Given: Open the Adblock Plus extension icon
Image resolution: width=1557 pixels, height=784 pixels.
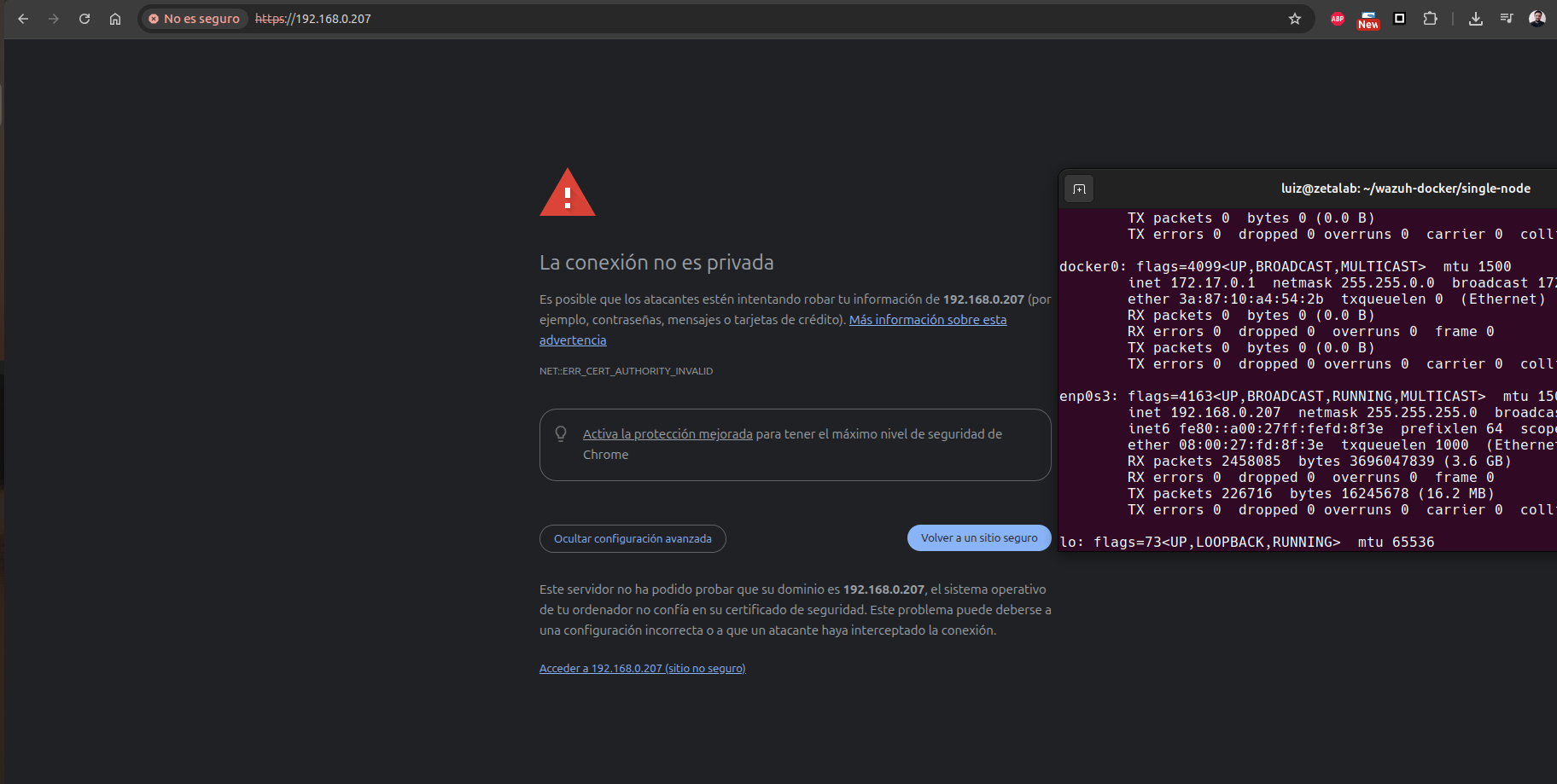Looking at the screenshot, I should (1338, 19).
